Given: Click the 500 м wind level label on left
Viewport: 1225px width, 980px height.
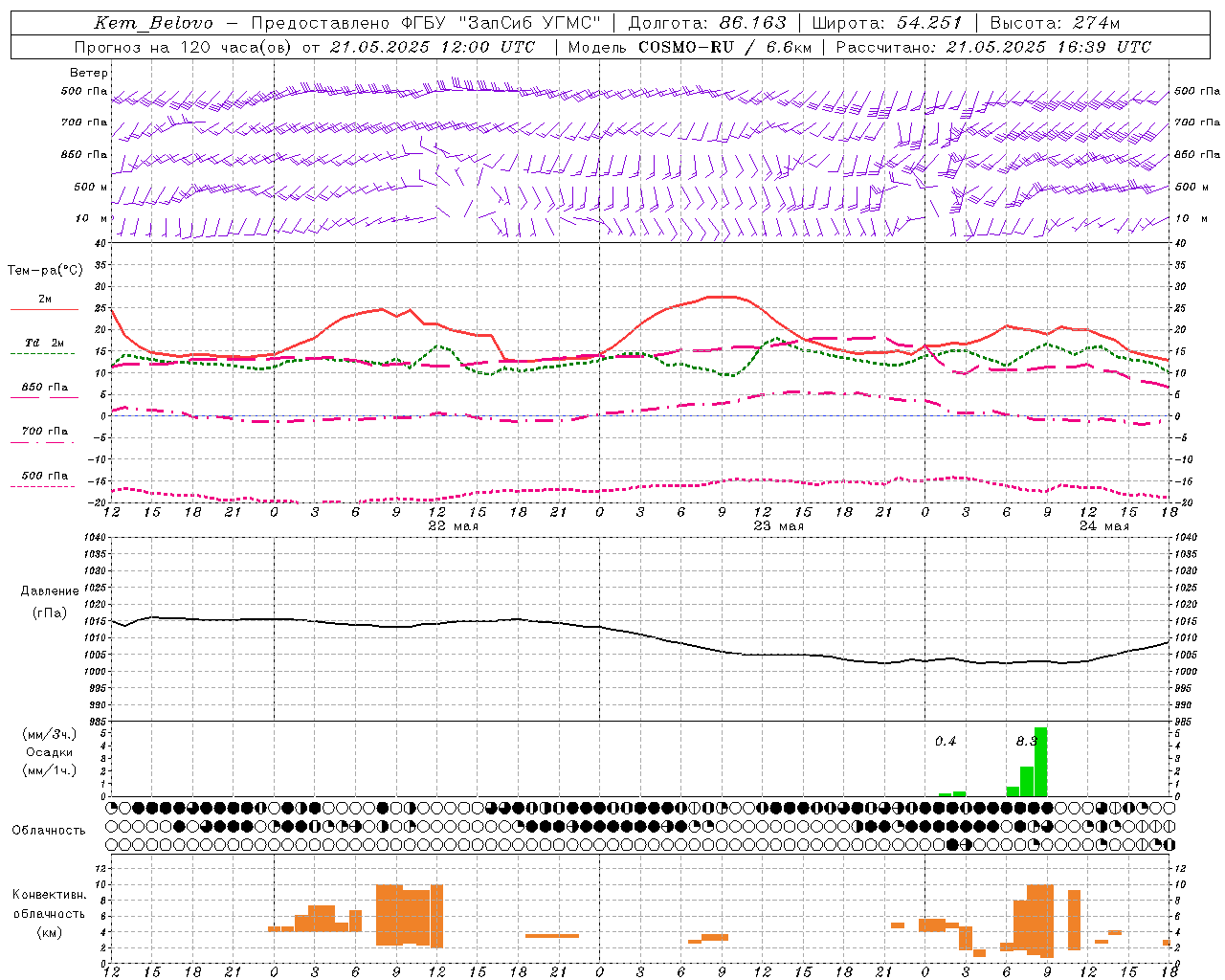Looking at the screenshot, I should pyautogui.click(x=91, y=187).
